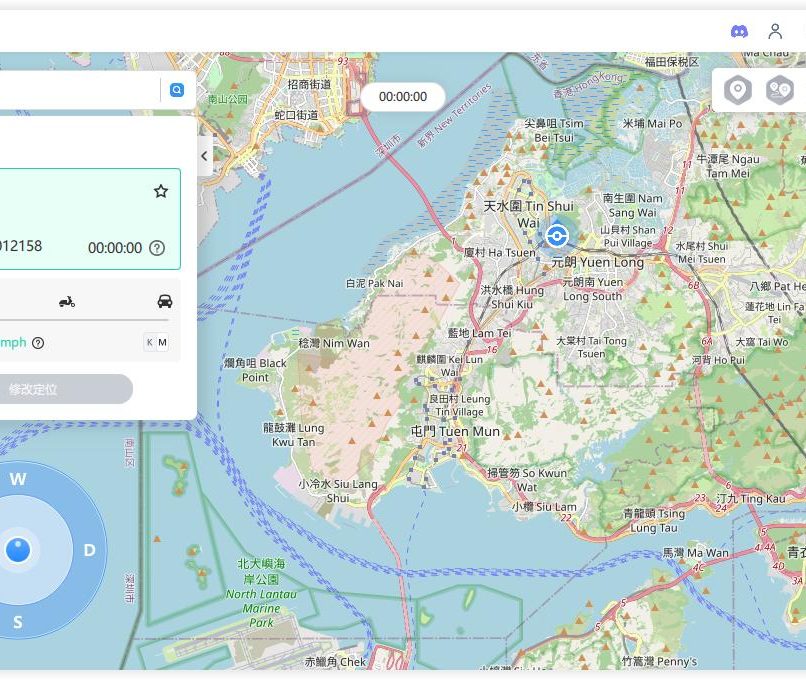The height and width of the screenshot is (680, 806).
Task: Switch speed unit to kilometers (K)
Action: pyautogui.click(x=150, y=343)
